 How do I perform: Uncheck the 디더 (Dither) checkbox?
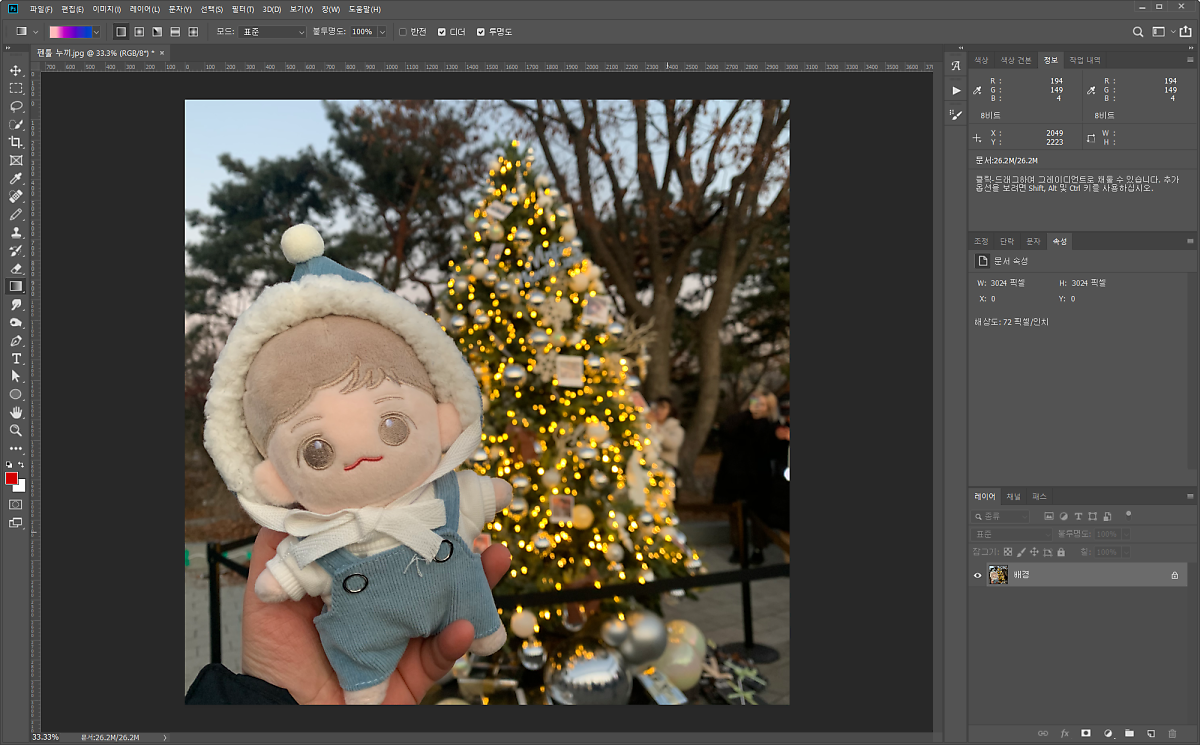click(443, 32)
